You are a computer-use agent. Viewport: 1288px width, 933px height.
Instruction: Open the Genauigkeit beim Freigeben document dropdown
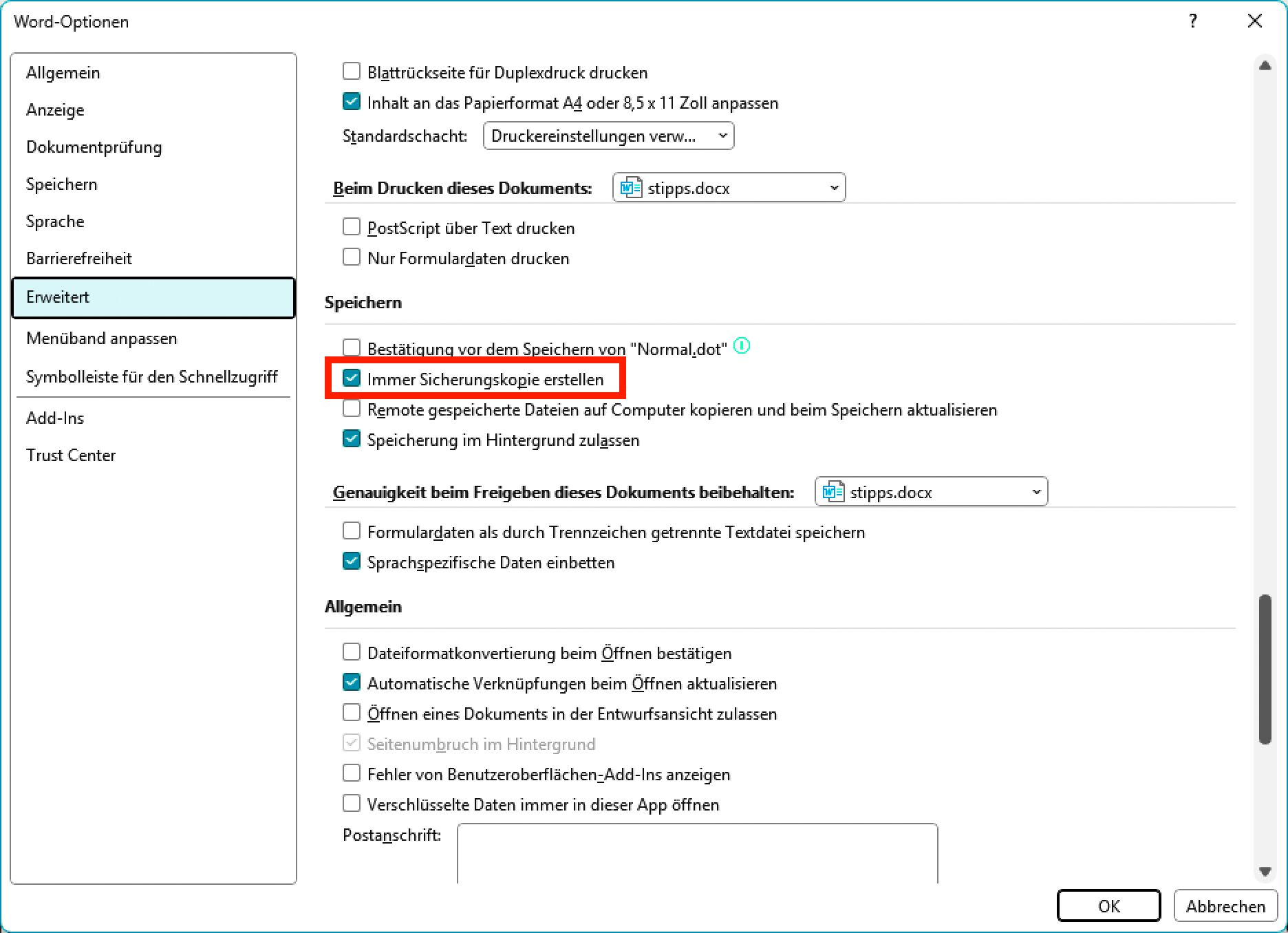point(931,492)
